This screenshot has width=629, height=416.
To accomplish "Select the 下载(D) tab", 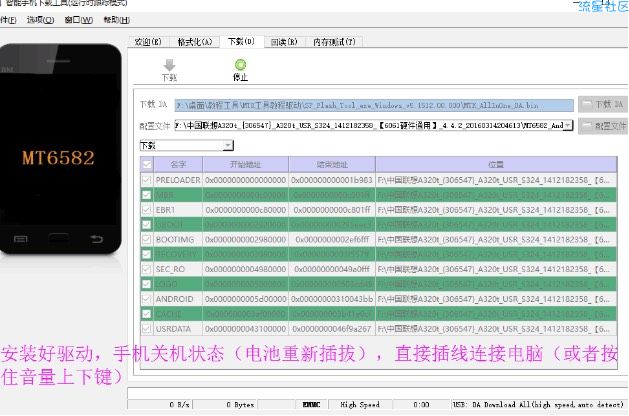I will 241,41.
